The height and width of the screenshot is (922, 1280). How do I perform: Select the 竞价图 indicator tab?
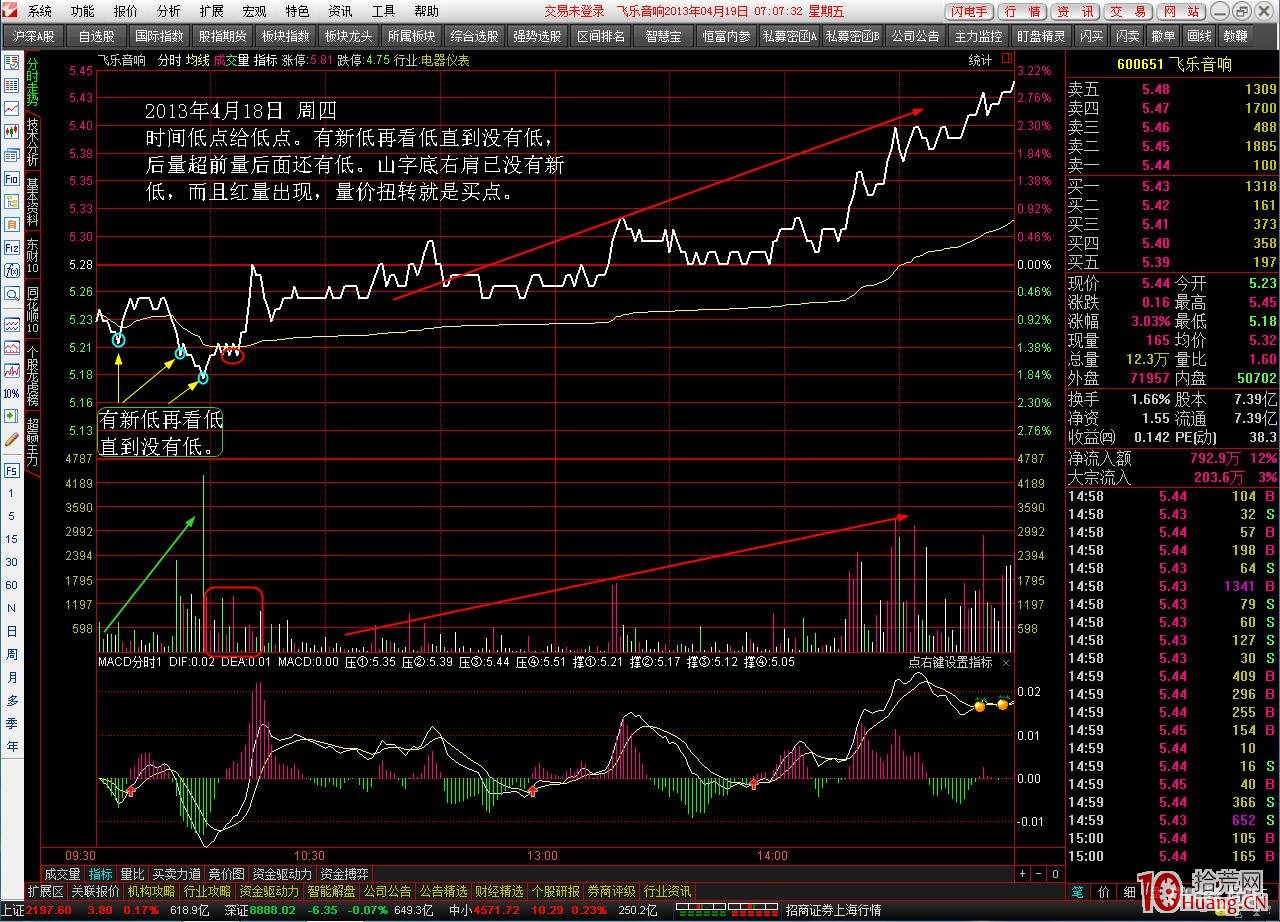click(227, 874)
